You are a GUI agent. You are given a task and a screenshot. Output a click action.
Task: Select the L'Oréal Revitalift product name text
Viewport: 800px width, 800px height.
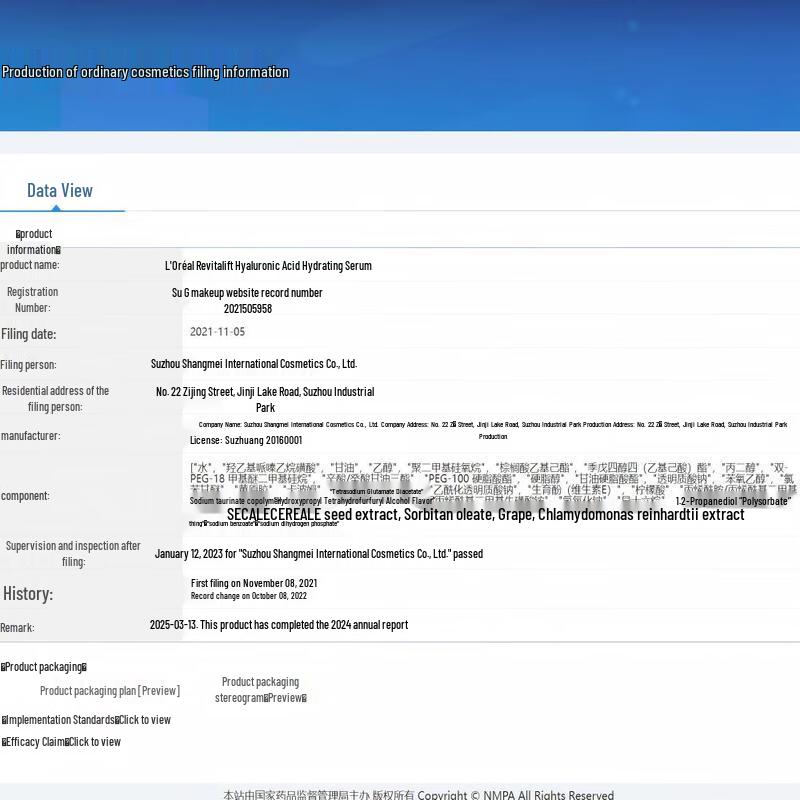pyautogui.click(x=268, y=266)
